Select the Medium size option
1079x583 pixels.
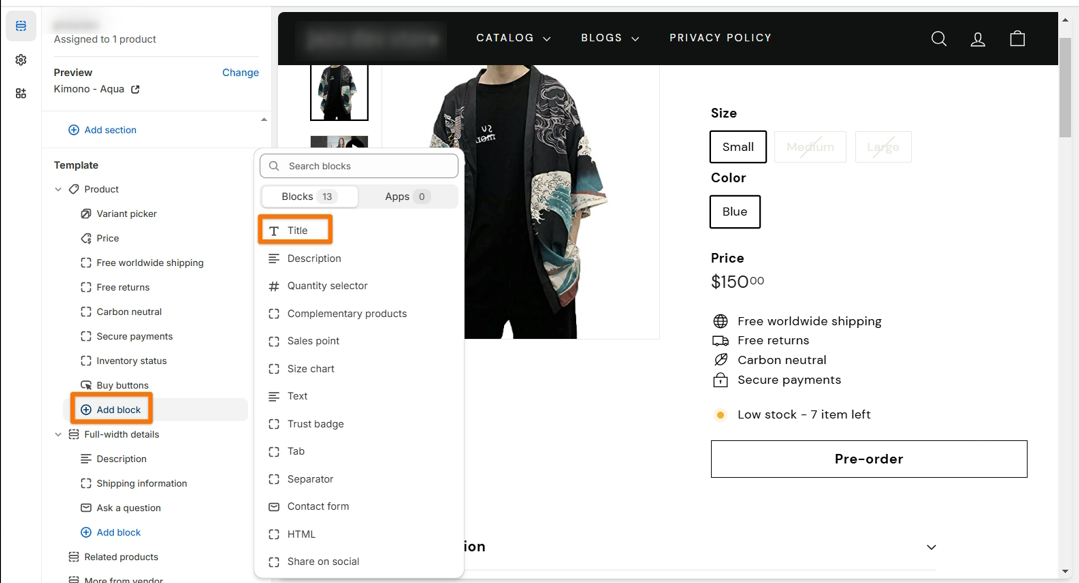(x=810, y=147)
